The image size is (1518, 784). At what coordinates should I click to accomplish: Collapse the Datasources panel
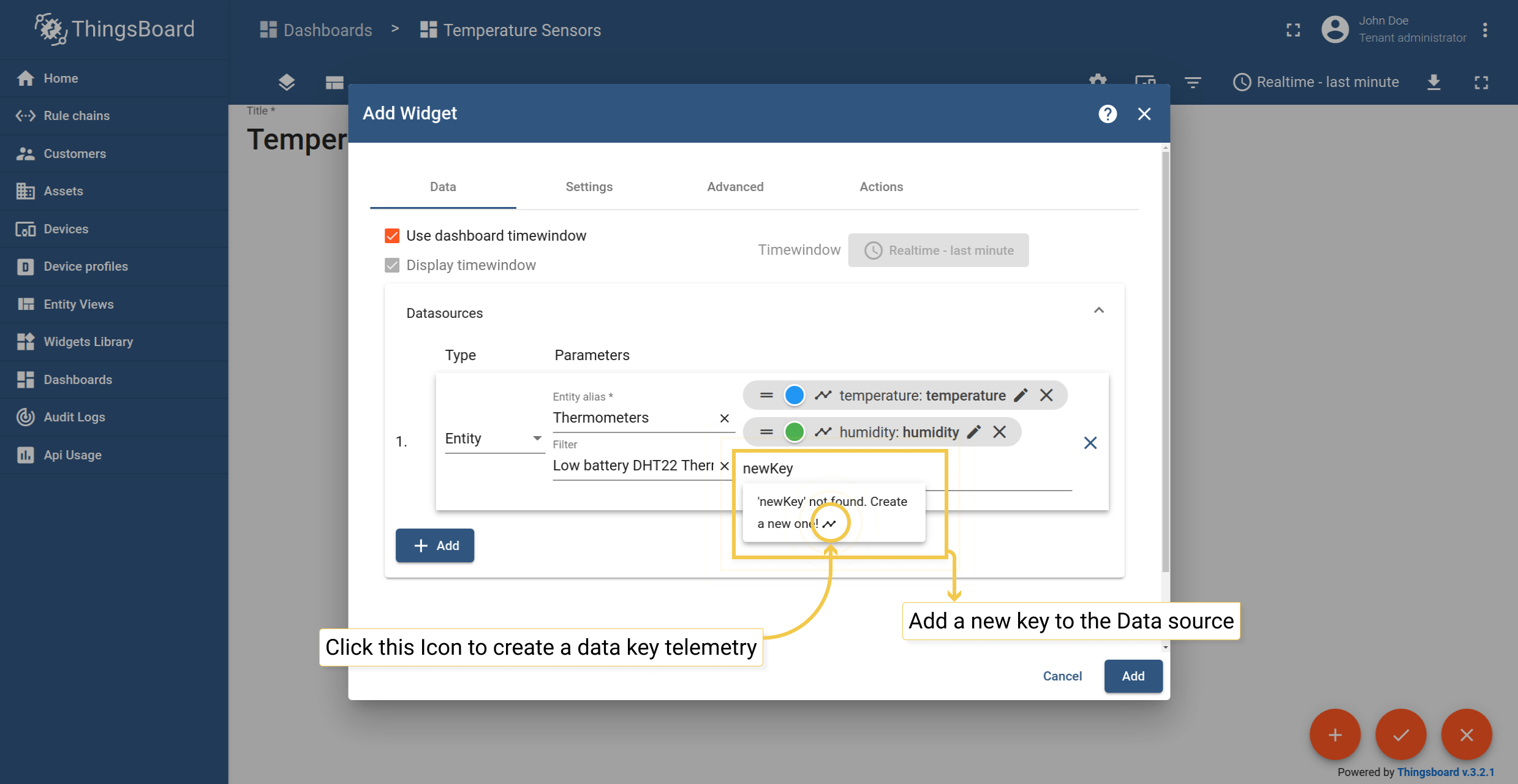click(1099, 311)
